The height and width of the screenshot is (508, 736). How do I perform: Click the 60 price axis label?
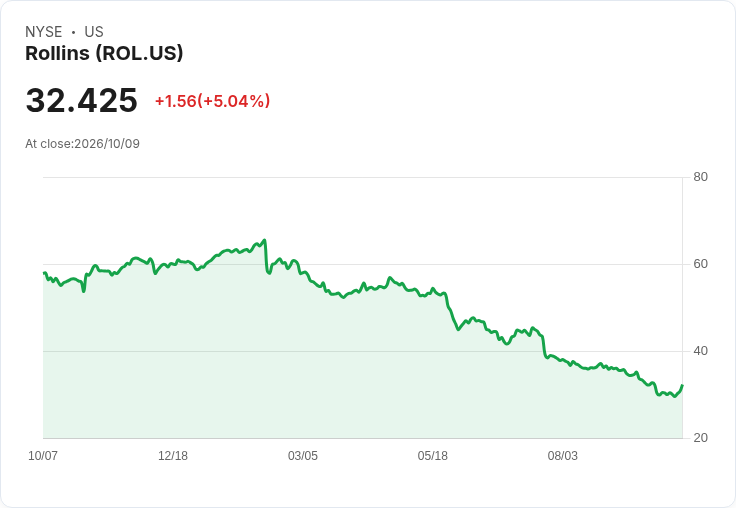tap(700, 264)
